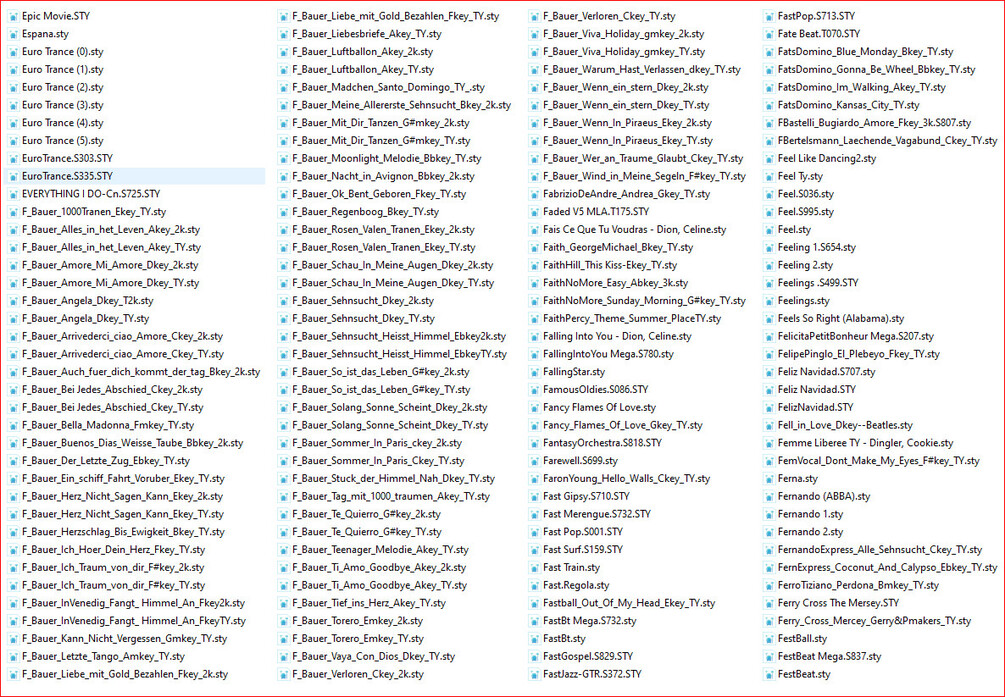Select F_Bauer_1000Tranen_Ekey_TY.sty
Image resolution: width=1005 pixels, height=697 pixels.
(94, 212)
